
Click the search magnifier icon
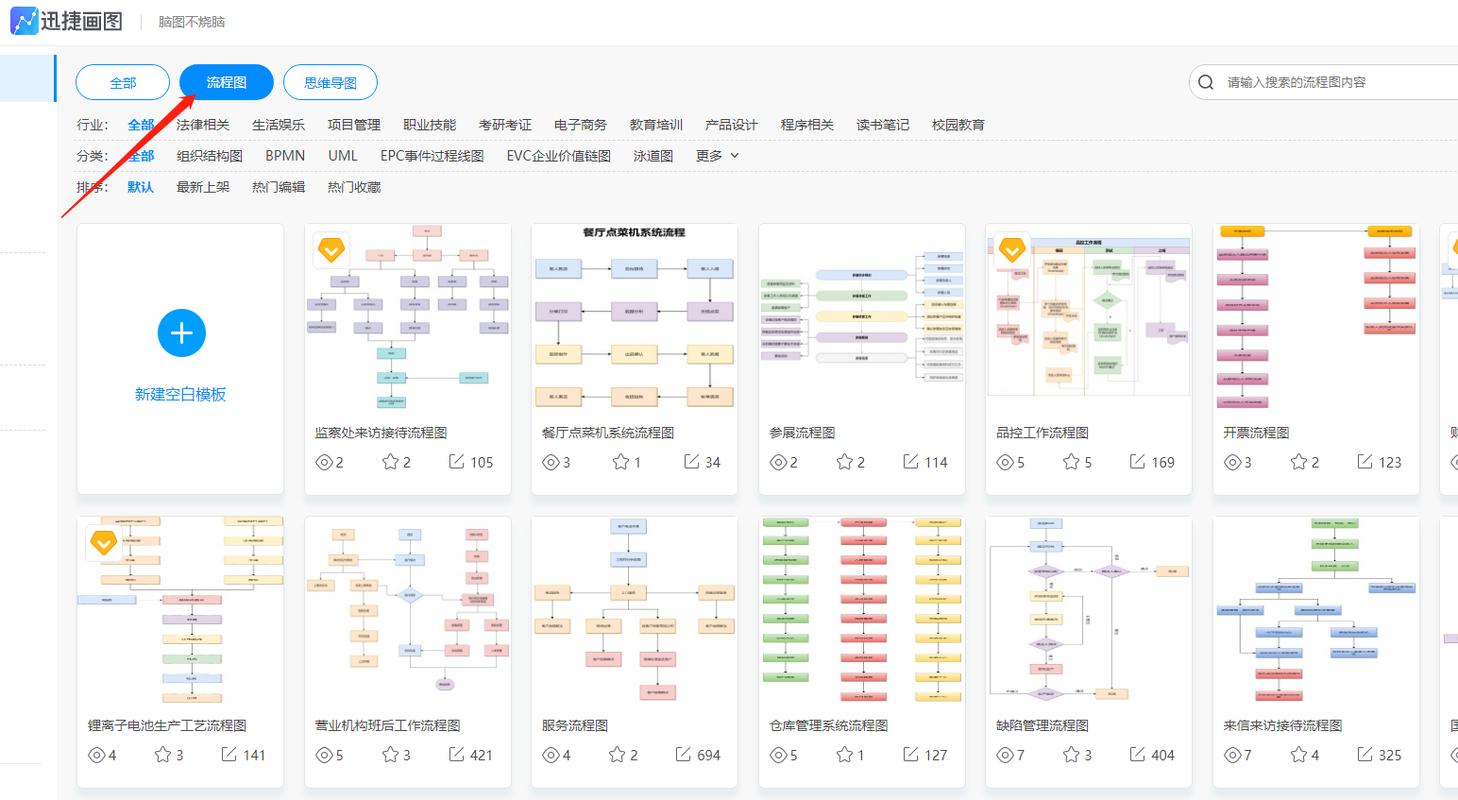point(1207,82)
